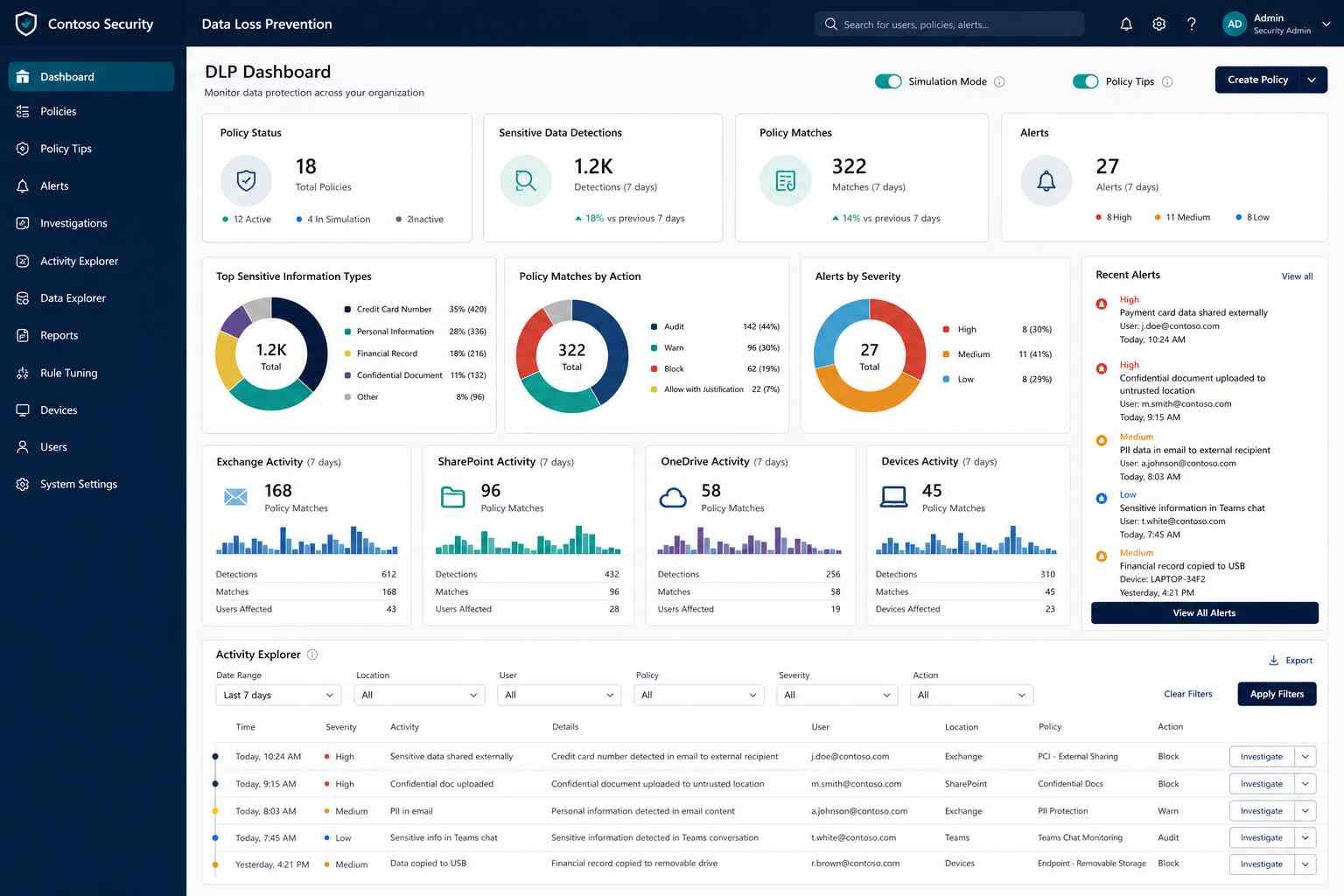The height and width of the screenshot is (896, 1344).
Task: Focus the search users, policies, alerts field
Action: click(948, 24)
